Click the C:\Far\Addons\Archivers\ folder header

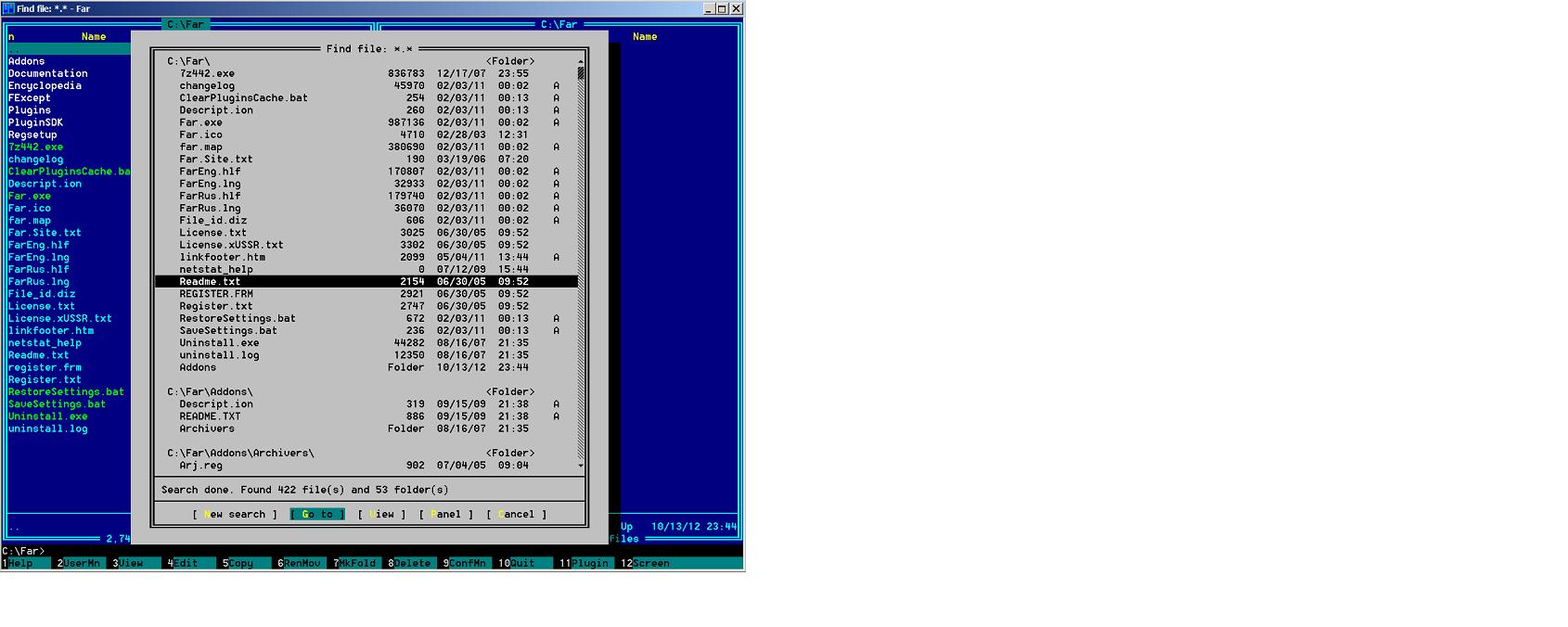point(240,454)
